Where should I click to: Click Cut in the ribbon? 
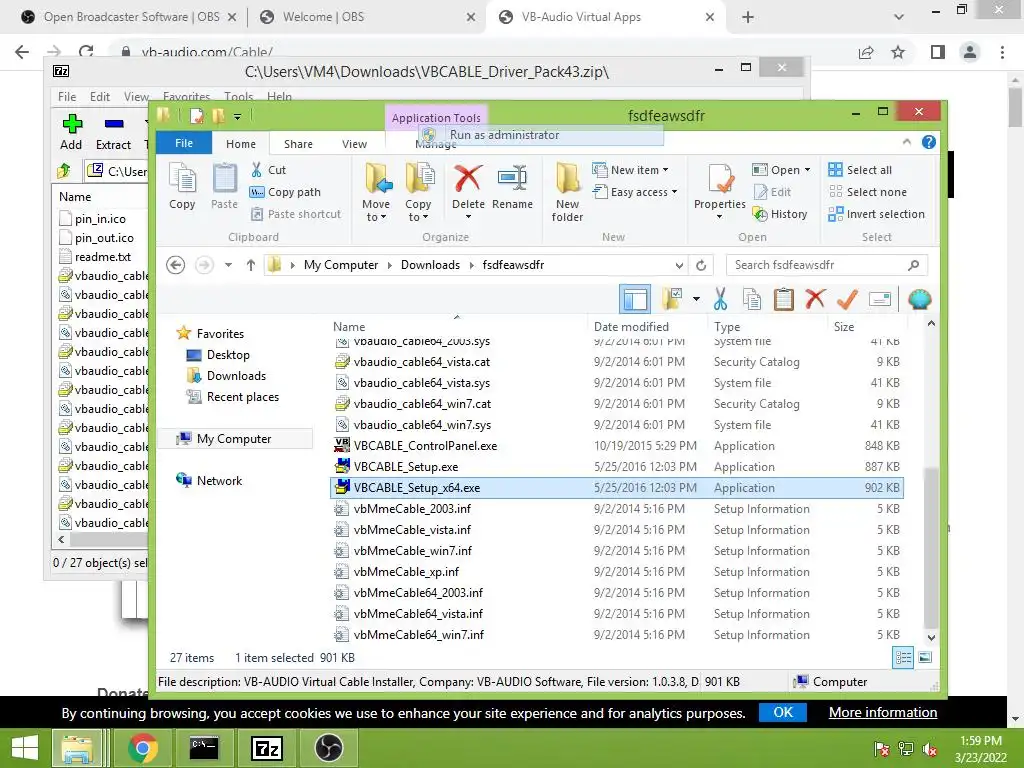pos(268,170)
